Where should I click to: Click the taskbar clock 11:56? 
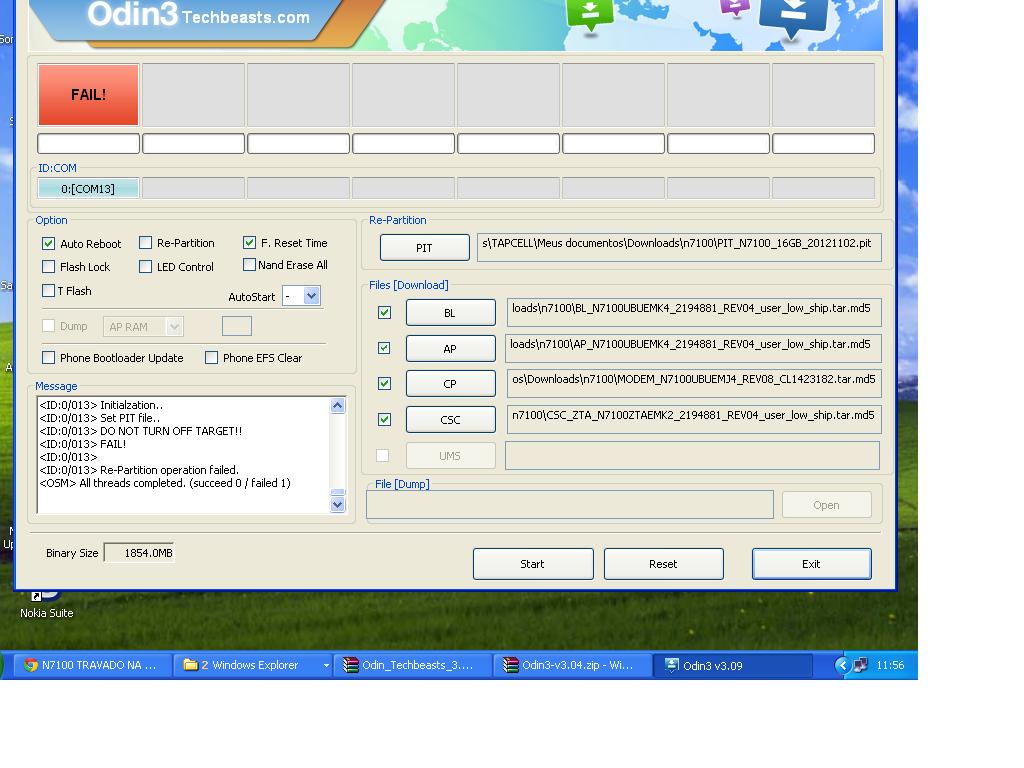pos(890,665)
